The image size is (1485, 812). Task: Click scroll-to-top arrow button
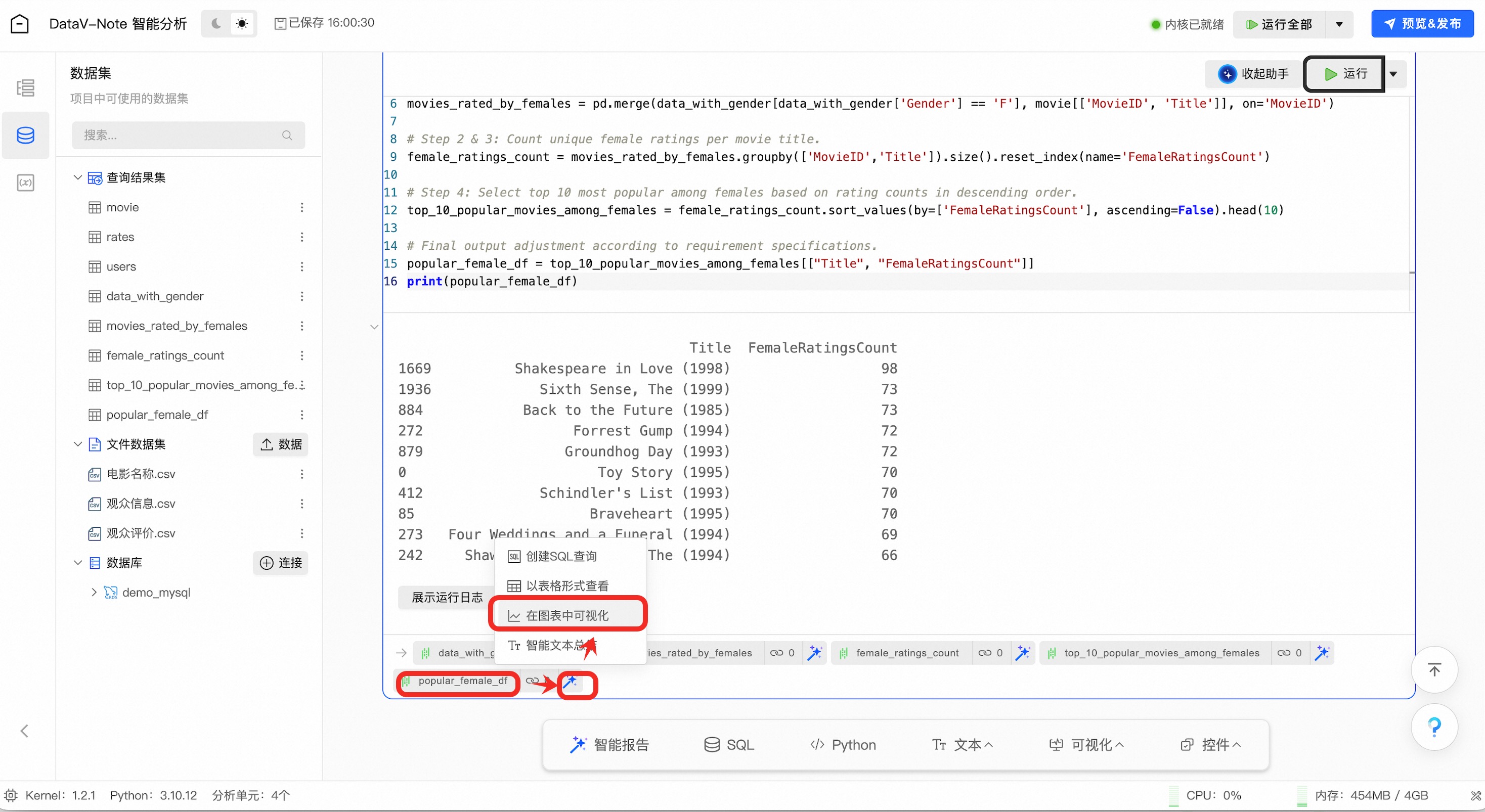1434,669
